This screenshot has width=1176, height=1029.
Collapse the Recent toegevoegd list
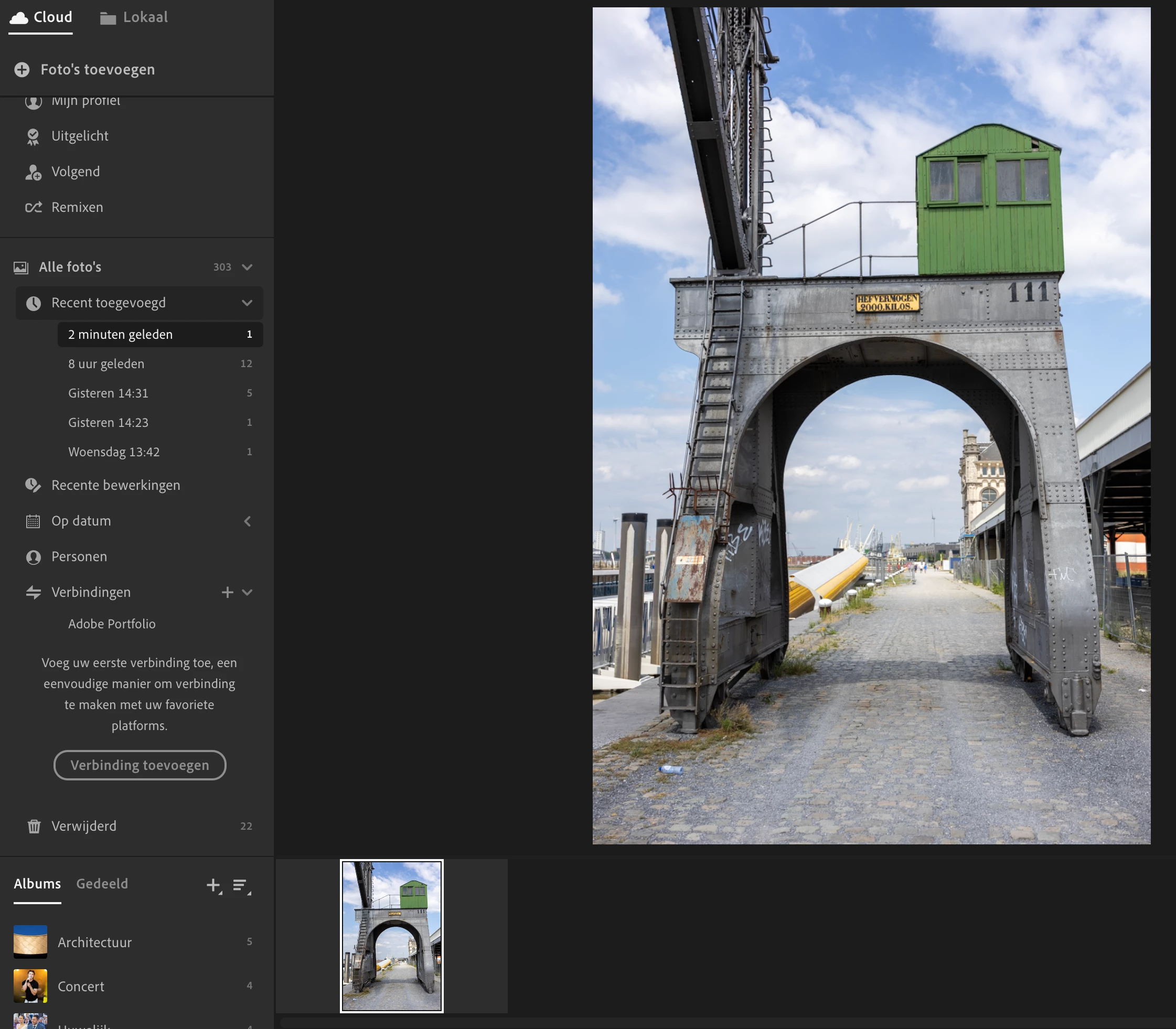pyautogui.click(x=248, y=303)
